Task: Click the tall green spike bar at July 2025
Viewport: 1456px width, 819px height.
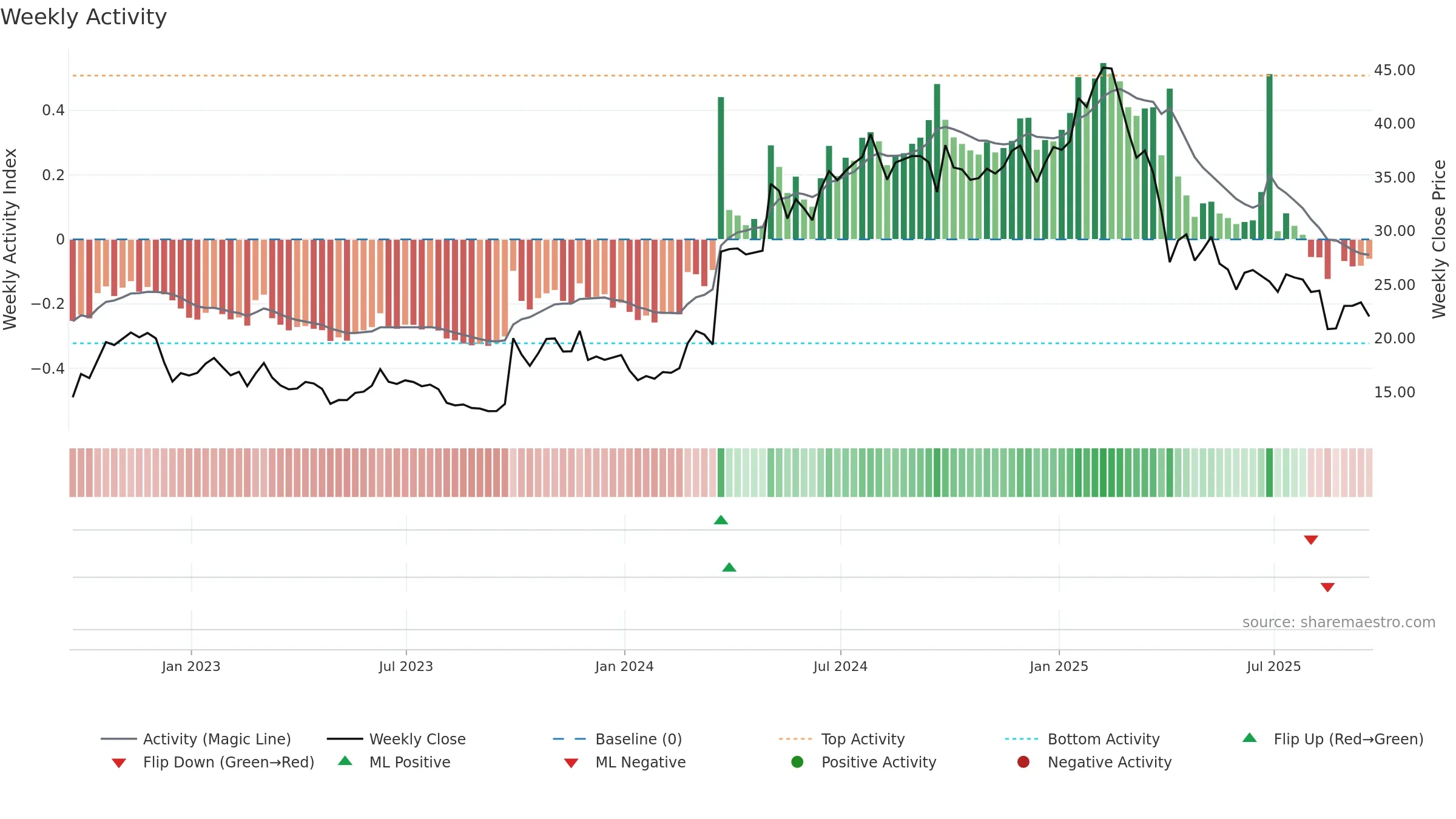Action: click(x=1269, y=157)
